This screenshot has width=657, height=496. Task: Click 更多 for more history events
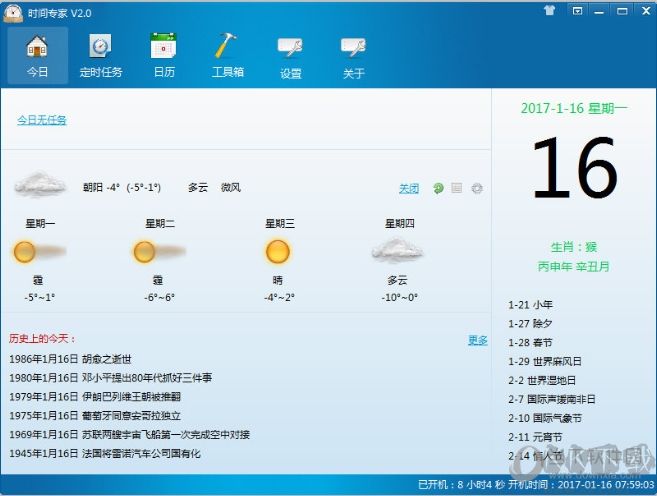[x=478, y=340]
